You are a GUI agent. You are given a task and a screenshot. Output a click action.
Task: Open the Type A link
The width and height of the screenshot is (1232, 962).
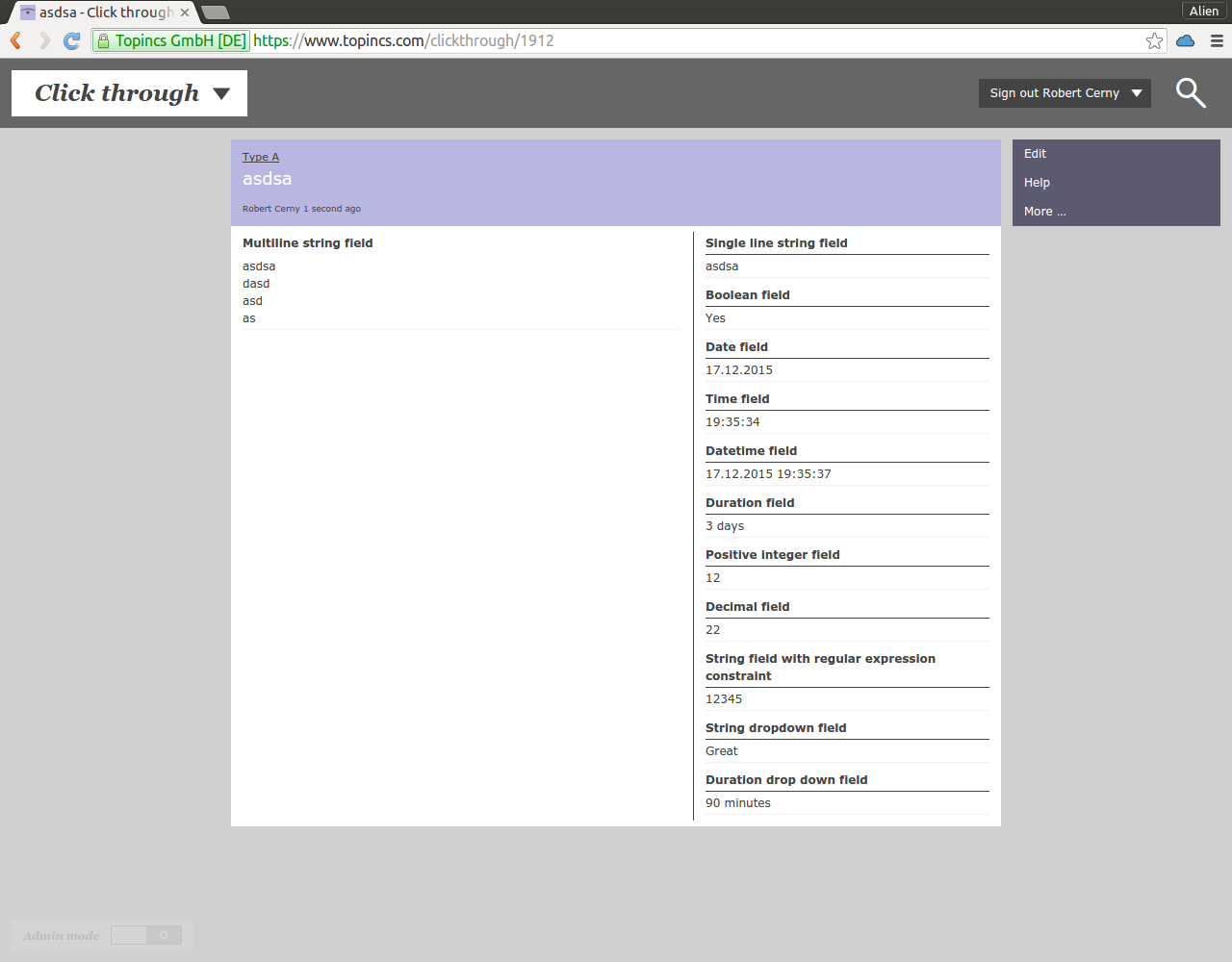(x=260, y=157)
